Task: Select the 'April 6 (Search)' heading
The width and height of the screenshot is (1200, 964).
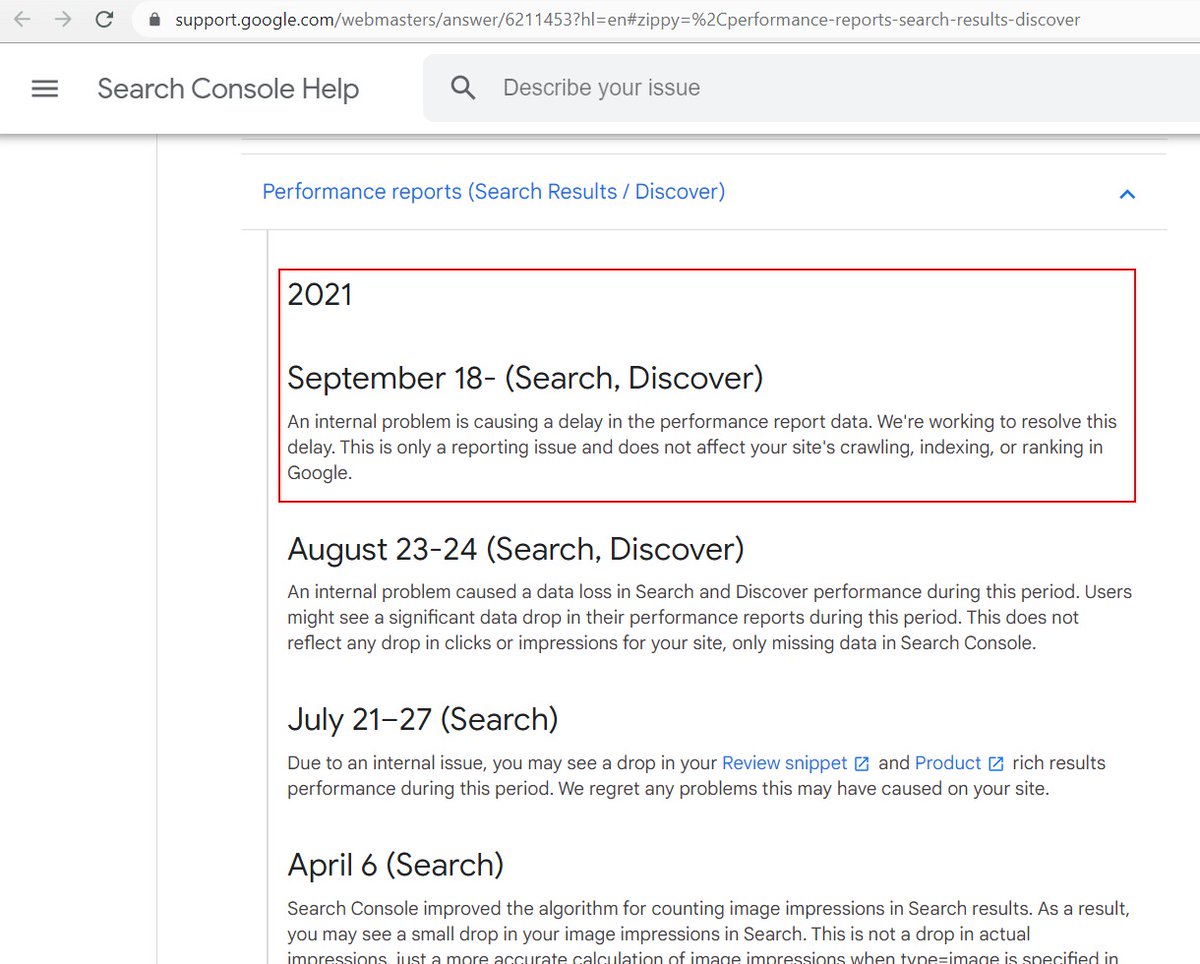Action: click(x=396, y=865)
